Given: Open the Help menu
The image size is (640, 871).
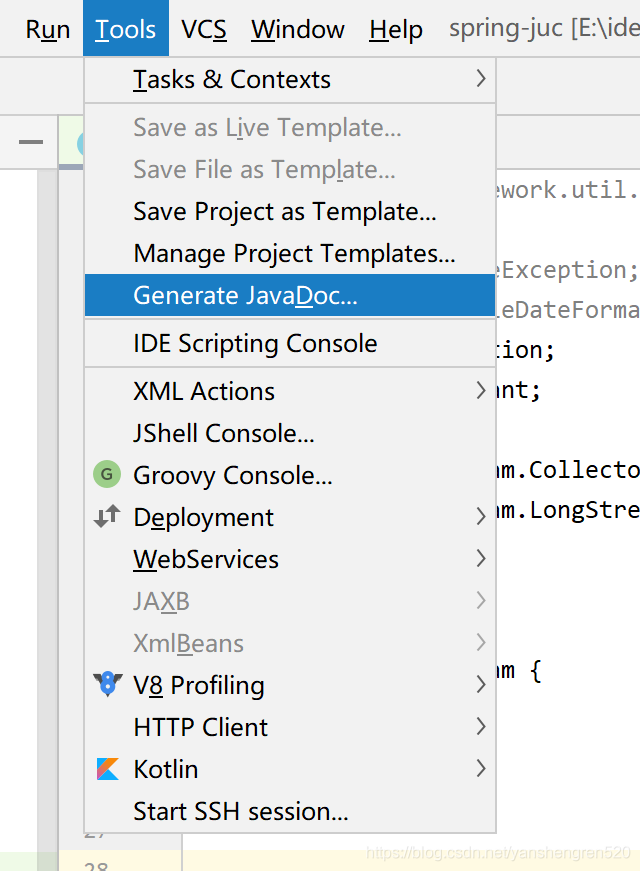Looking at the screenshot, I should coord(396,29).
